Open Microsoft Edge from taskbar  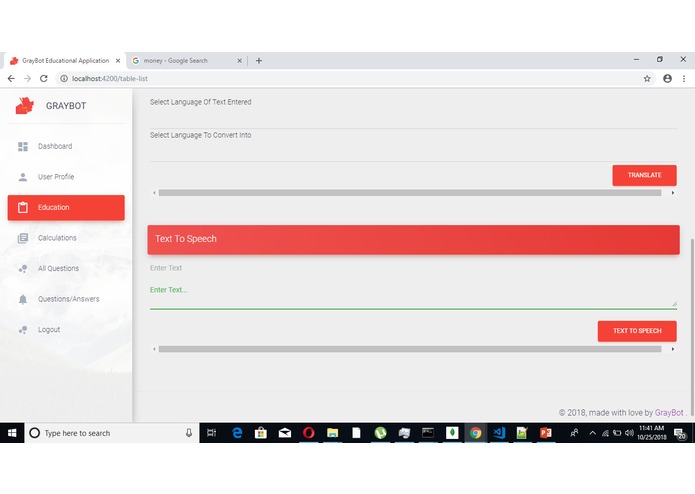click(x=237, y=433)
